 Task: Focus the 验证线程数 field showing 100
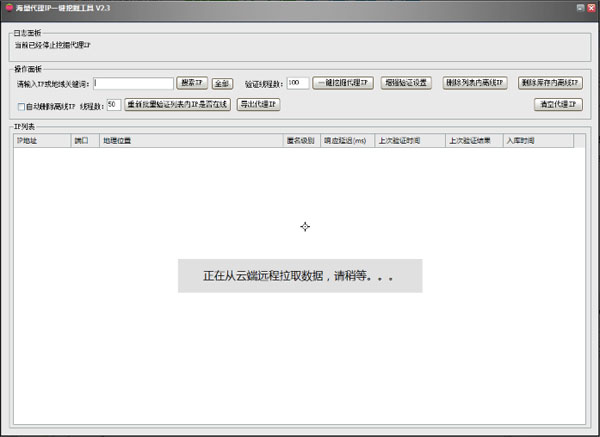coord(298,83)
